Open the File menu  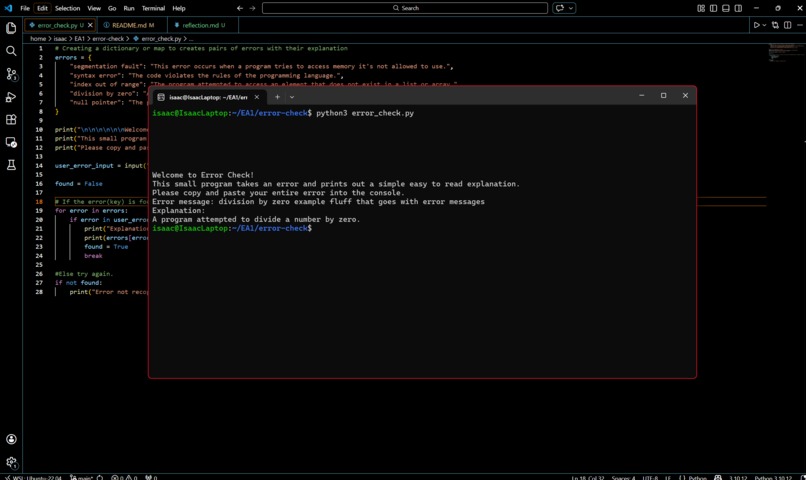[x=25, y=8]
